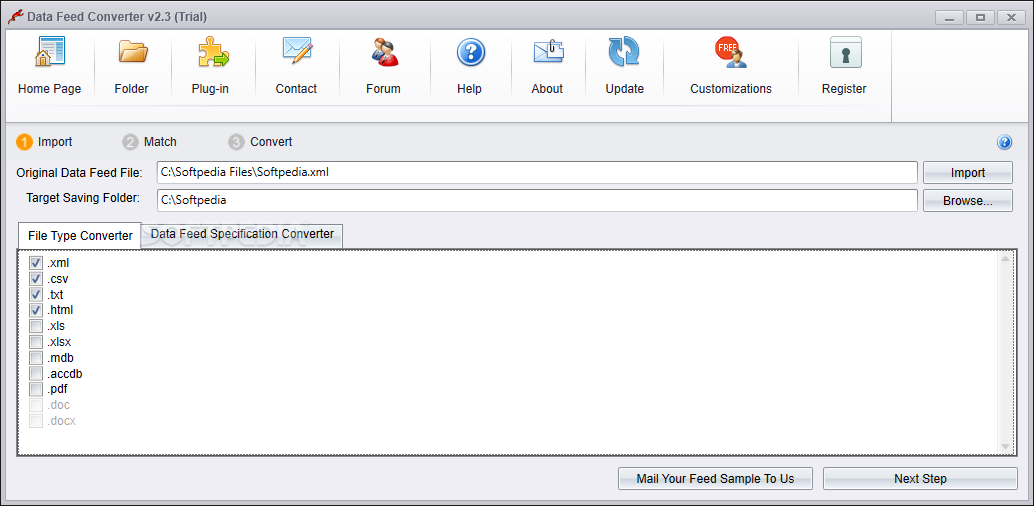Click the Folder toolbar icon
The image size is (1034, 506).
133,52
